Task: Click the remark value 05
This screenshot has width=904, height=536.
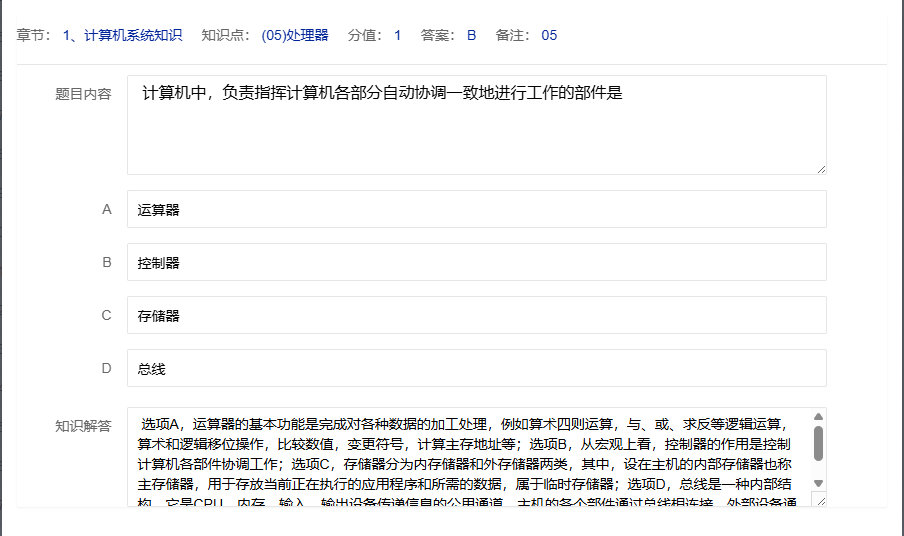Action: tap(549, 35)
